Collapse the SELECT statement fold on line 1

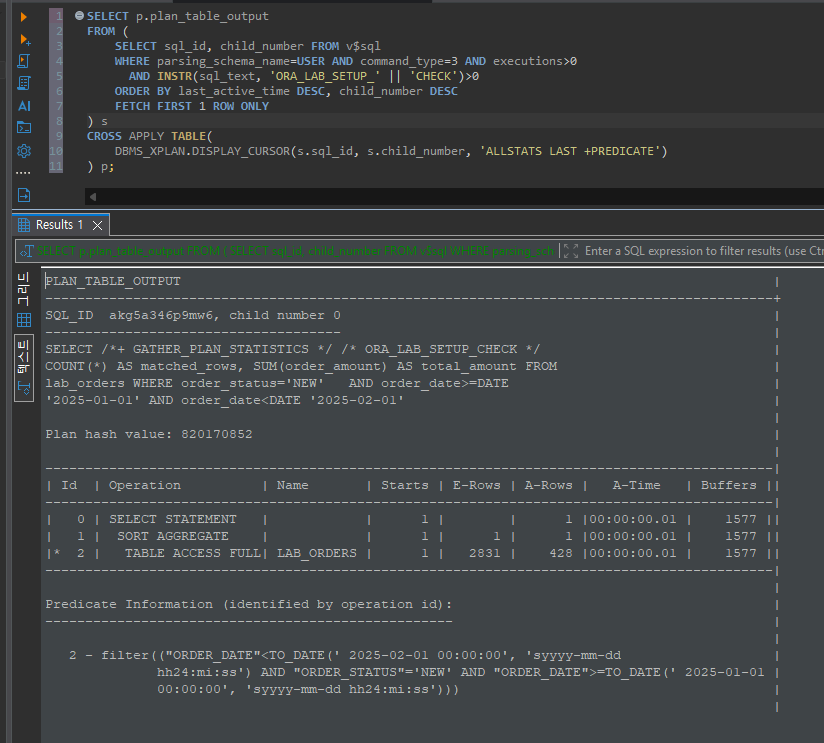(x=79, y=16)
